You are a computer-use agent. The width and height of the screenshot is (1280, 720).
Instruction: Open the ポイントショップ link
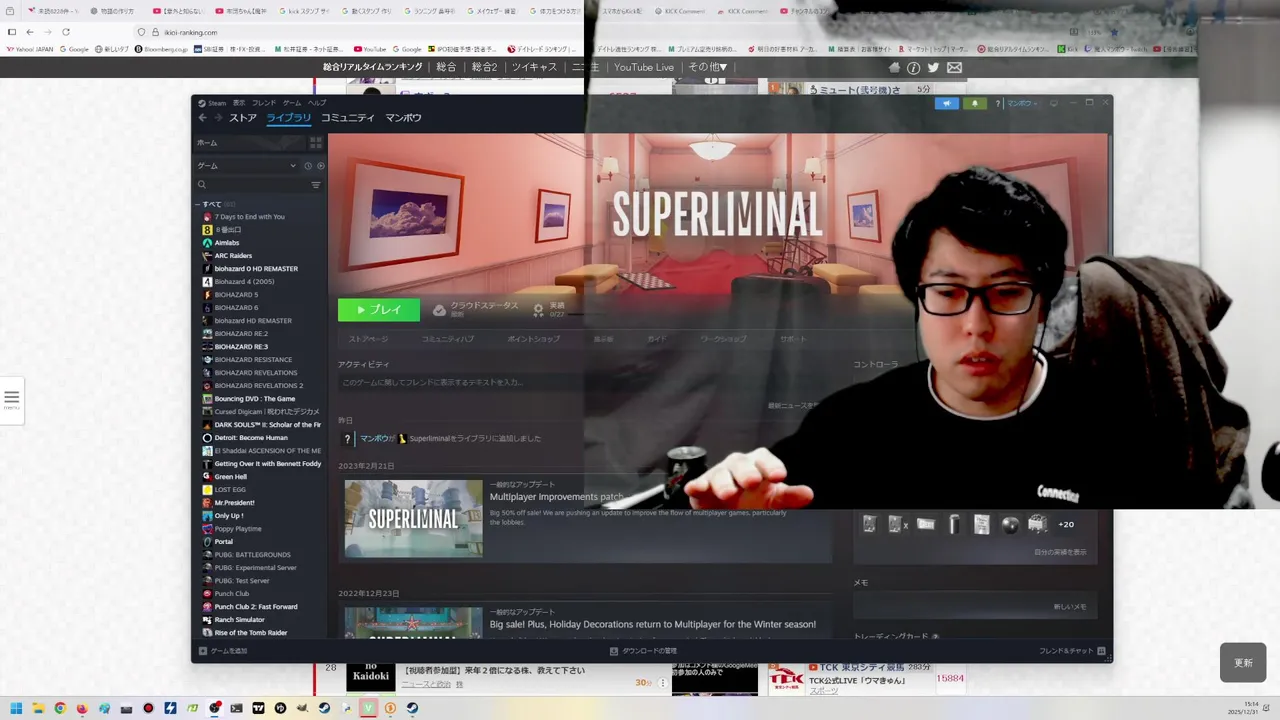click(534, 339)
